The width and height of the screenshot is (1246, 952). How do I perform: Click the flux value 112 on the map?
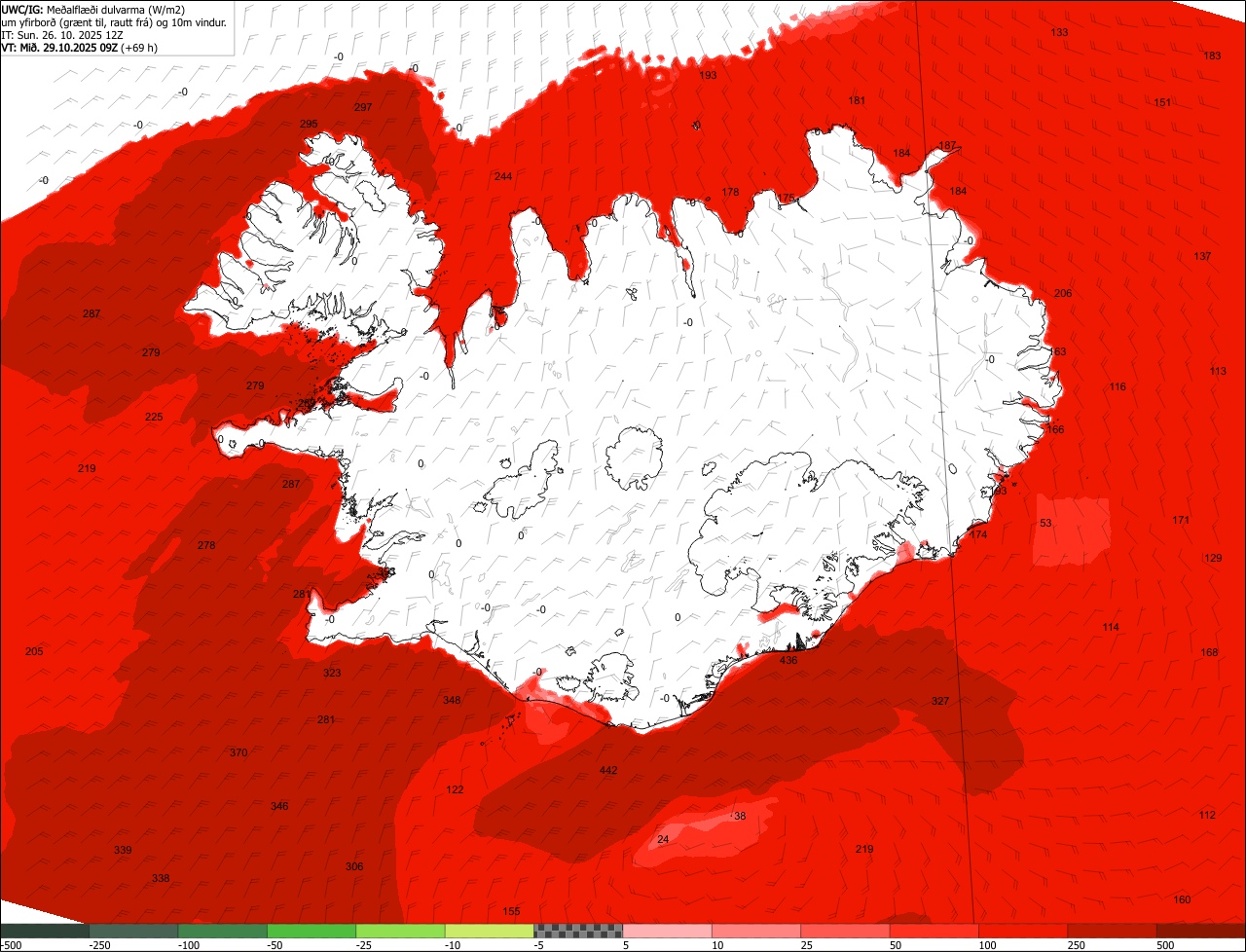1207,816
